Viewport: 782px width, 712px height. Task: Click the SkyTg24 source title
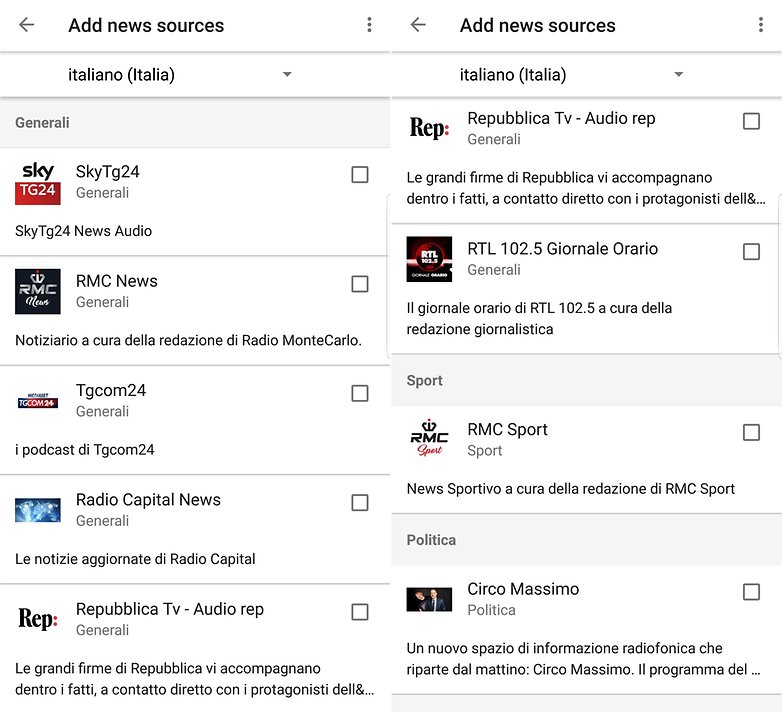pos(108,172)
